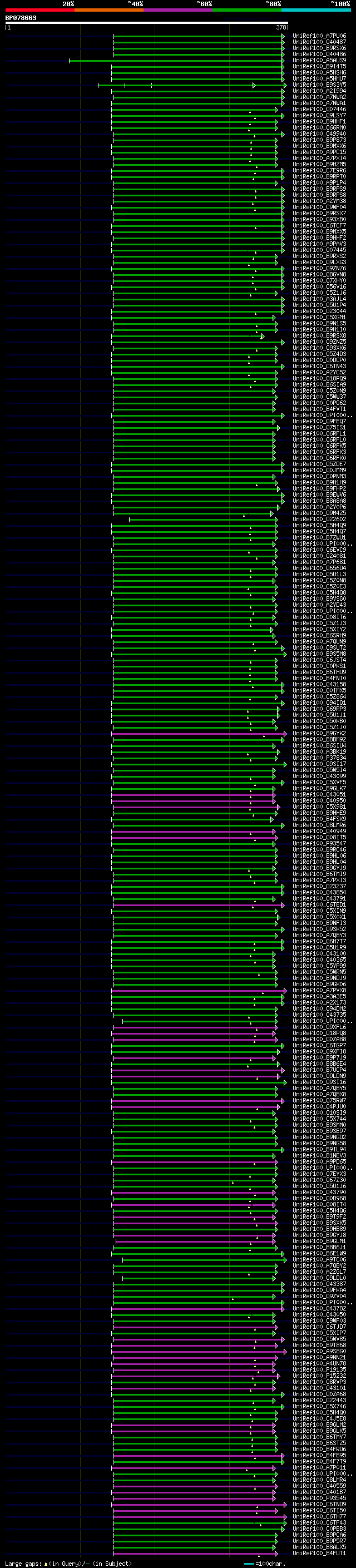Click the yellow large-gap legend triangle
The width and height of the screenshot is (356, 1568).
(46, 1563)
